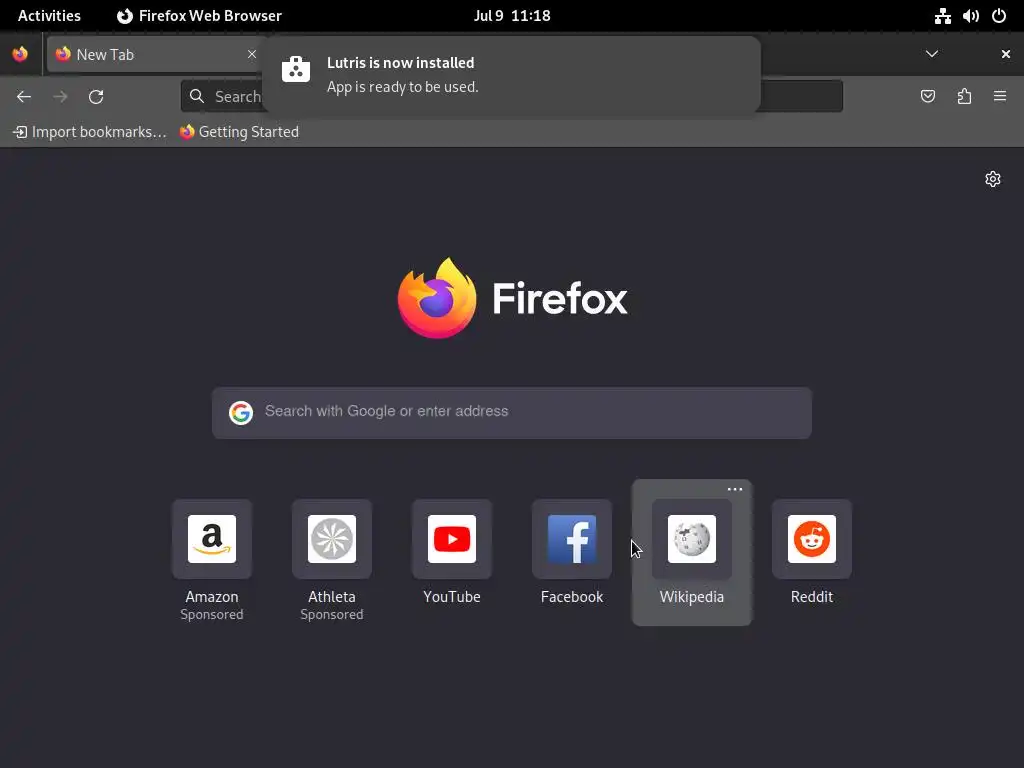The height and width of the screenshot is (768, 1024).
Task: Open the Lutris is now installed notification
Action: (511, 75)
